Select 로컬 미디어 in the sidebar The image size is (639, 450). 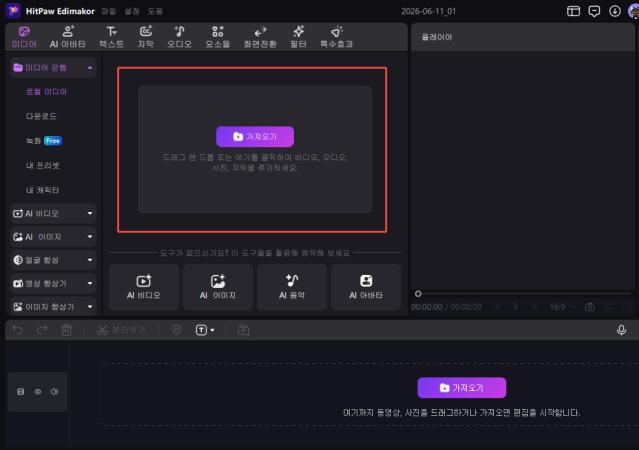point(46,92)
